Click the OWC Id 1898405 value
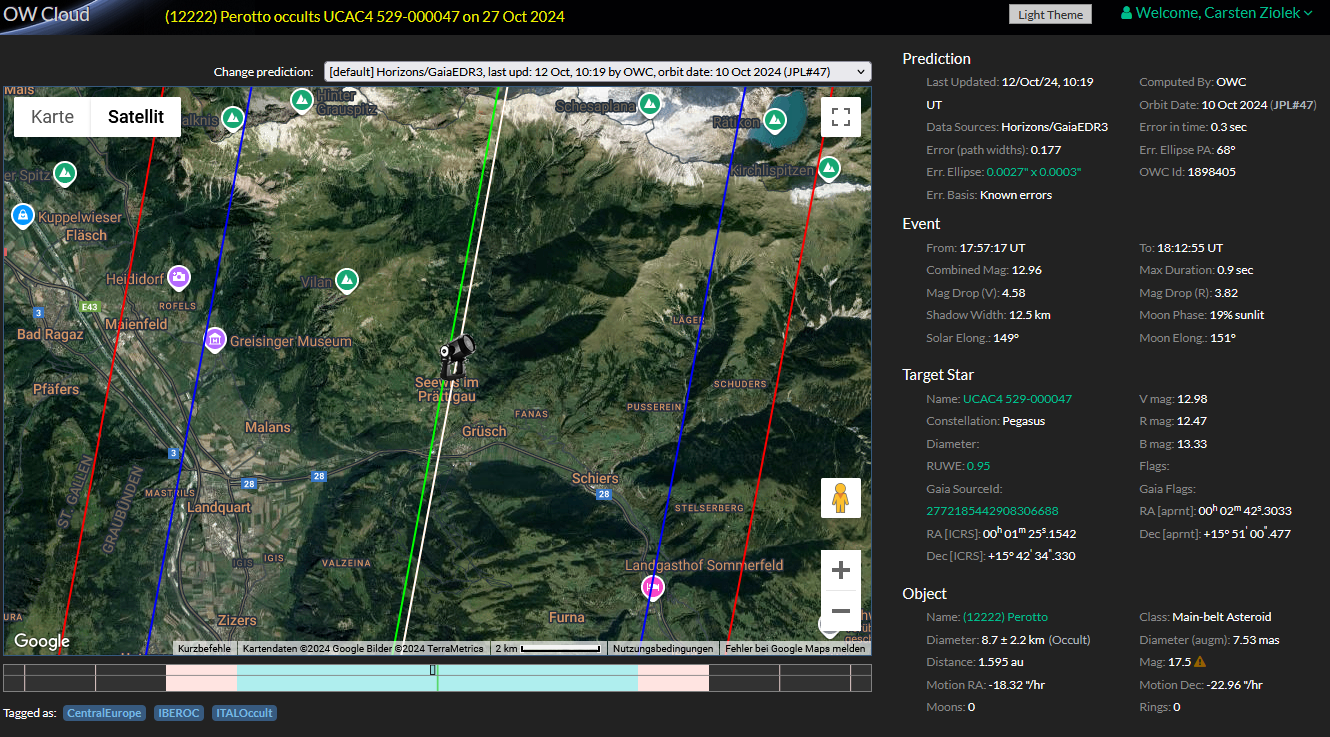This screenshot has width=1330, height=737. (1211, 172)
